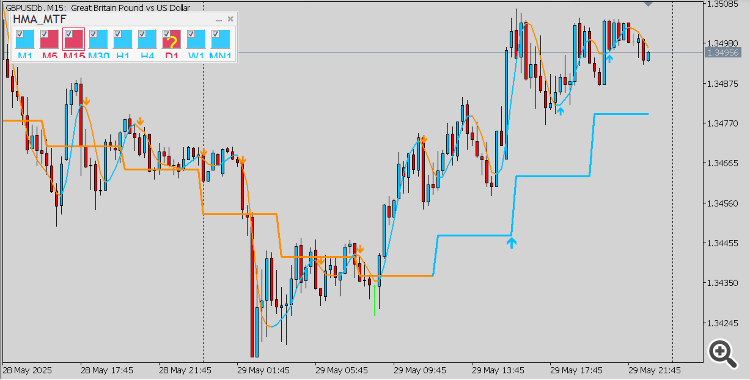Image resolution: width=750 pixels, height=380 pixels.
Task: Click the 28 May 21:45 time label
Action: point(185,370)
